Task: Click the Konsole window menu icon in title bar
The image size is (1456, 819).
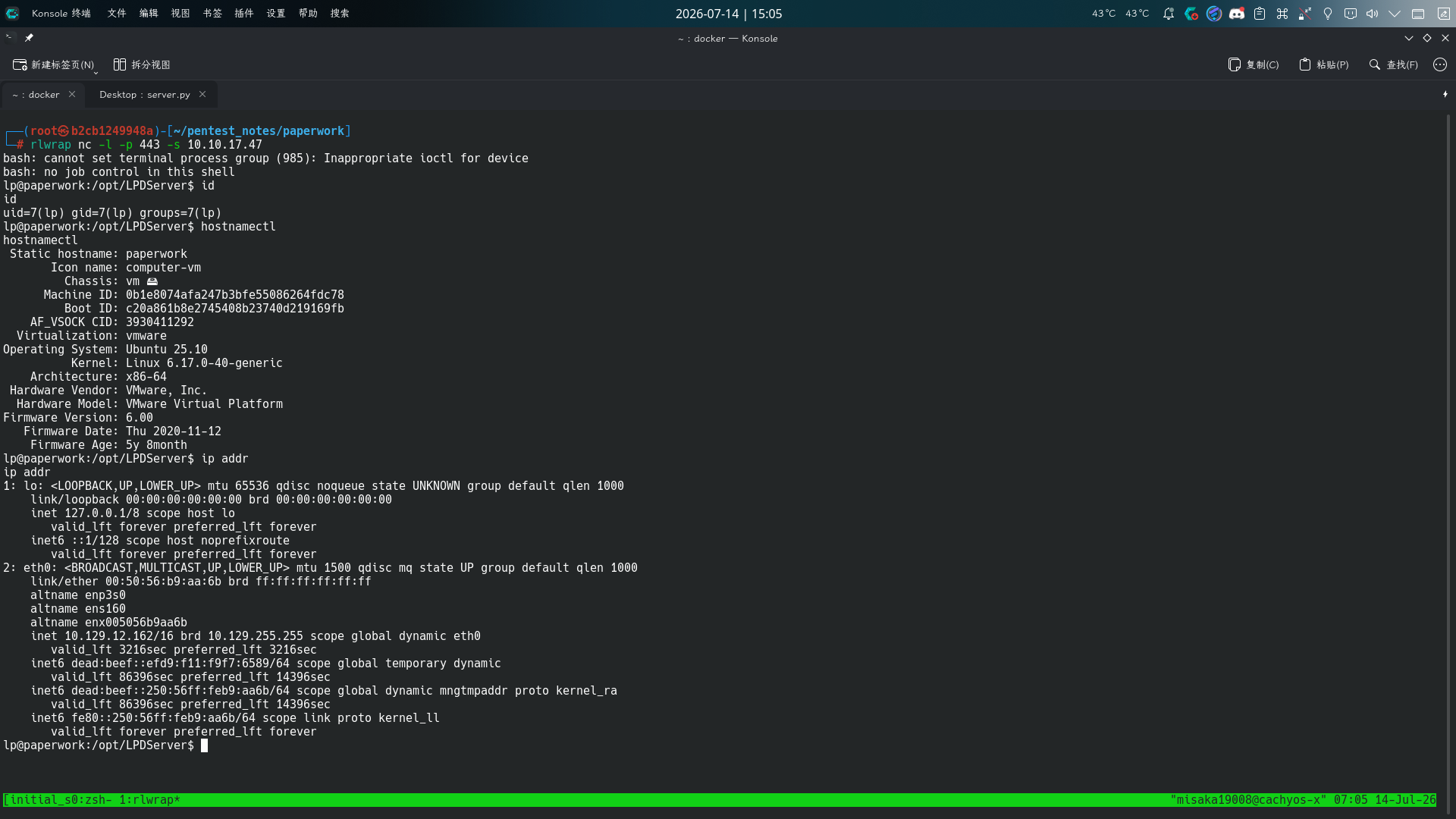Action: click(9, 38)
